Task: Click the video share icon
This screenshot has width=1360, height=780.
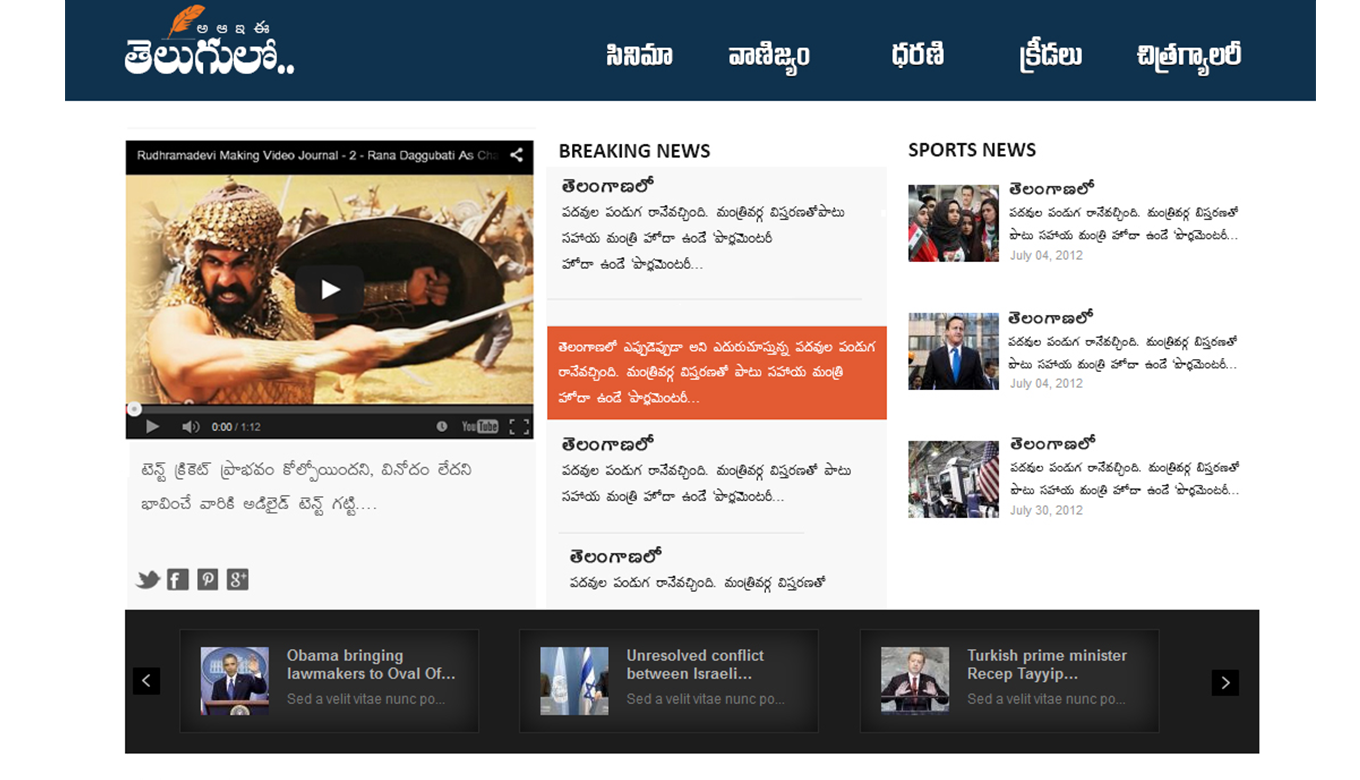Action: pos(516,155)
